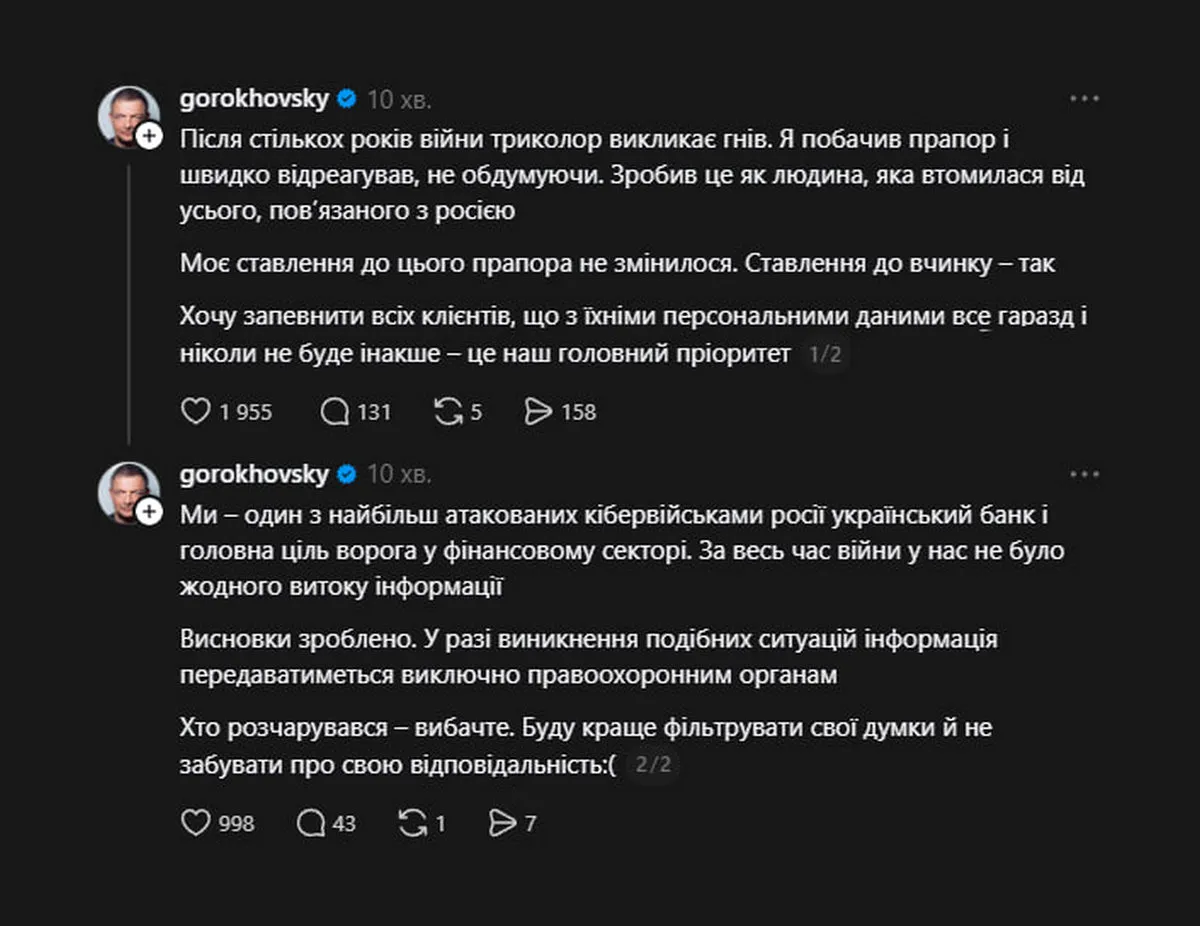
Task: Share the first post via send icon
Action: click(539, 411)
